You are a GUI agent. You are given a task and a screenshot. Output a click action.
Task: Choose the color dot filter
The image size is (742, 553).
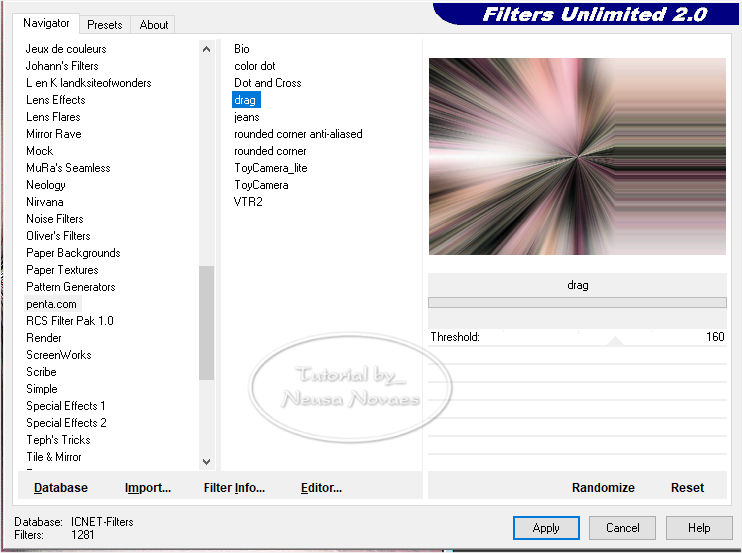255,66
